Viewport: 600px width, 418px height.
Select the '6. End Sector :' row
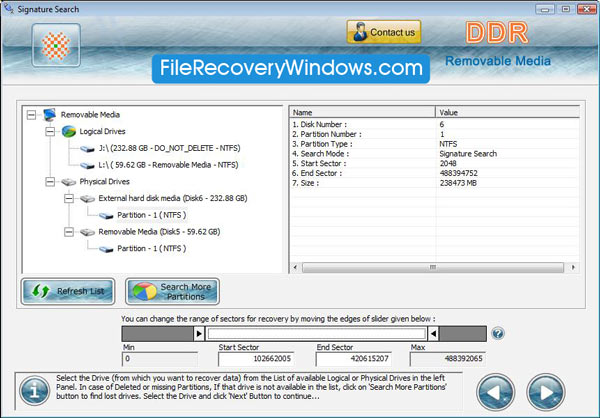tap(434, 173)
